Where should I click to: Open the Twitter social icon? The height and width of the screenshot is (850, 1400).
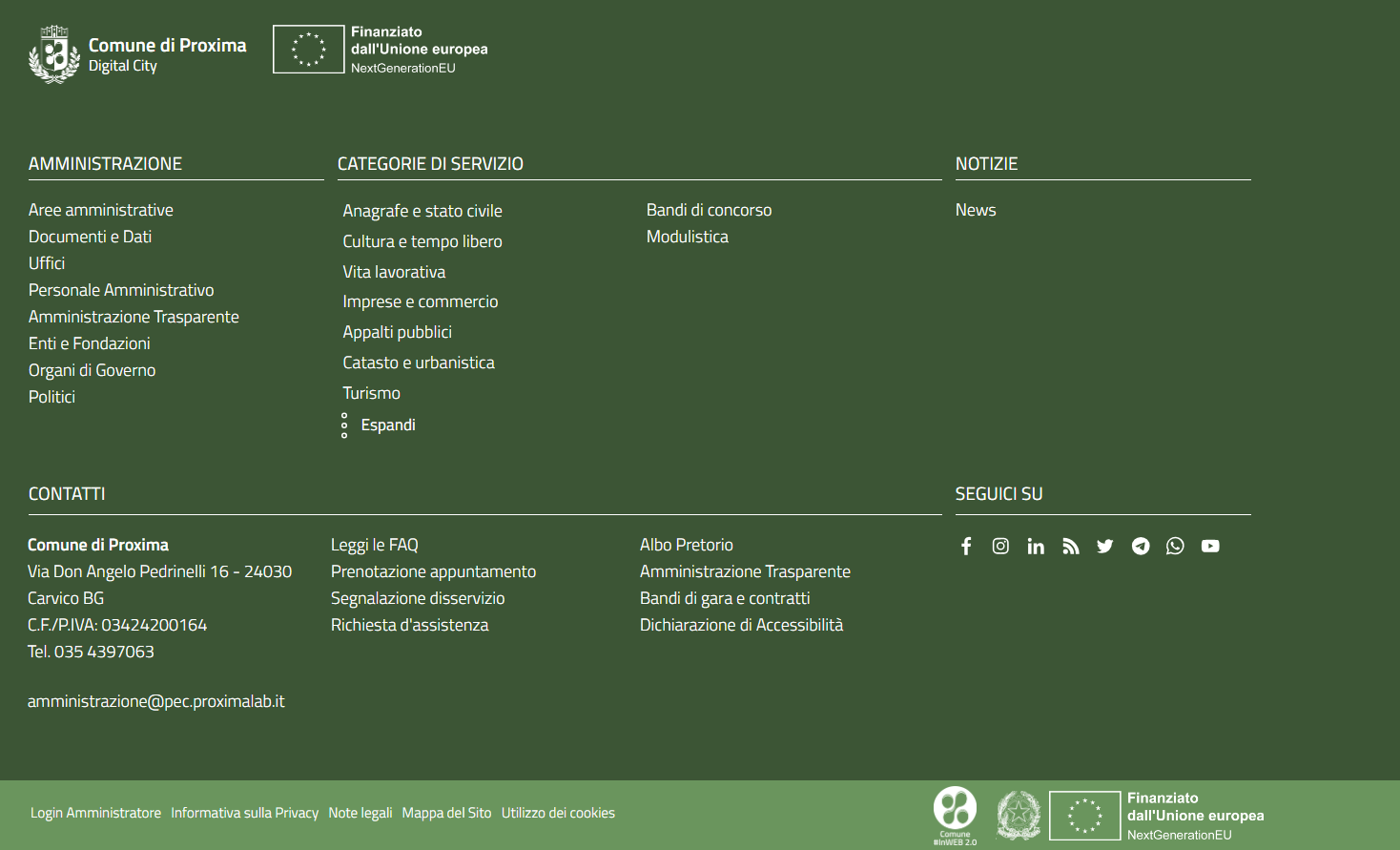pyautogui.click(x=1105, y=546)
